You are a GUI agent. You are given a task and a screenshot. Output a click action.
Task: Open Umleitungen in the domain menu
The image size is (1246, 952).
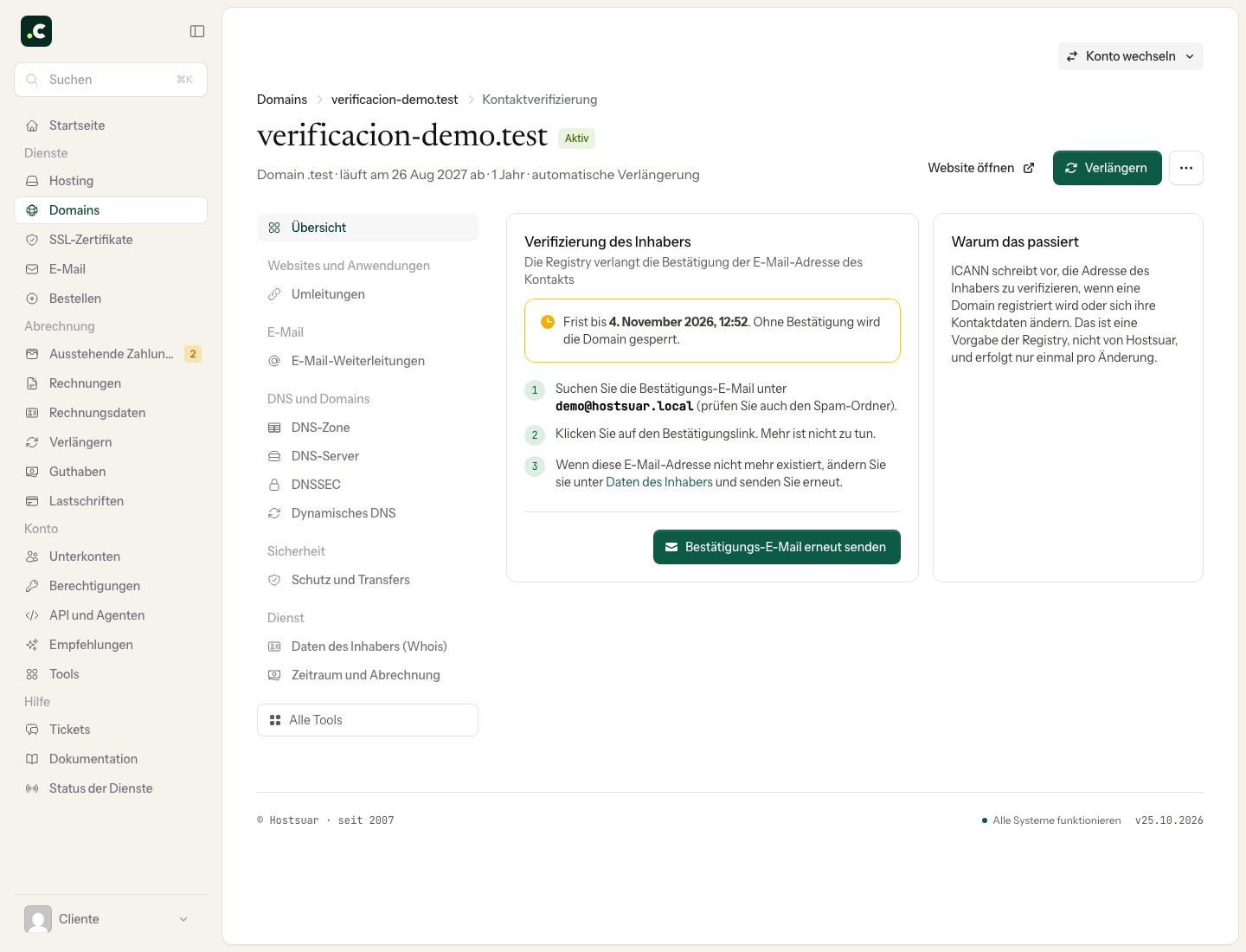click(368, 294)
